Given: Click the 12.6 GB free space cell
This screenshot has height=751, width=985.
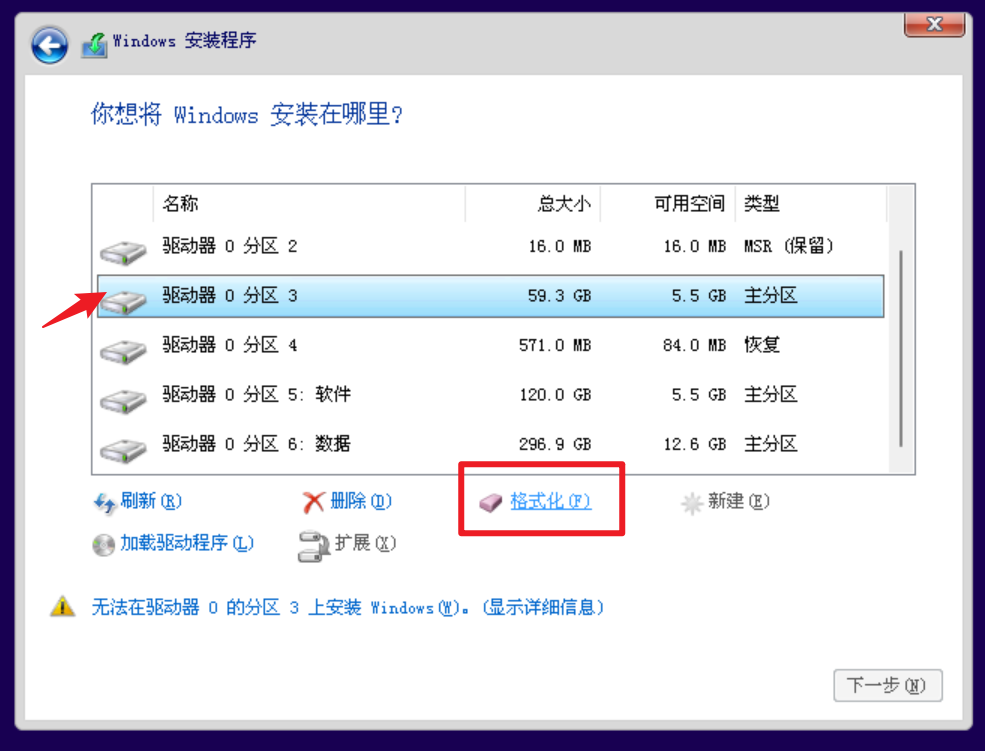Looking at the screenshot, I should [695, 445].
